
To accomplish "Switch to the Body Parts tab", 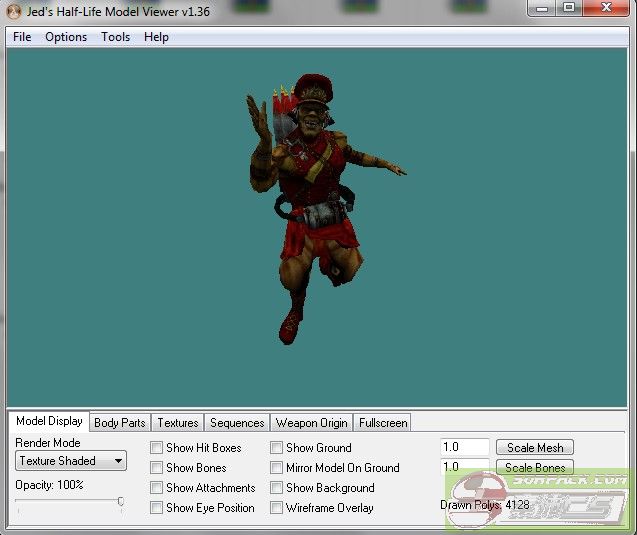I will tap(119, 423).
